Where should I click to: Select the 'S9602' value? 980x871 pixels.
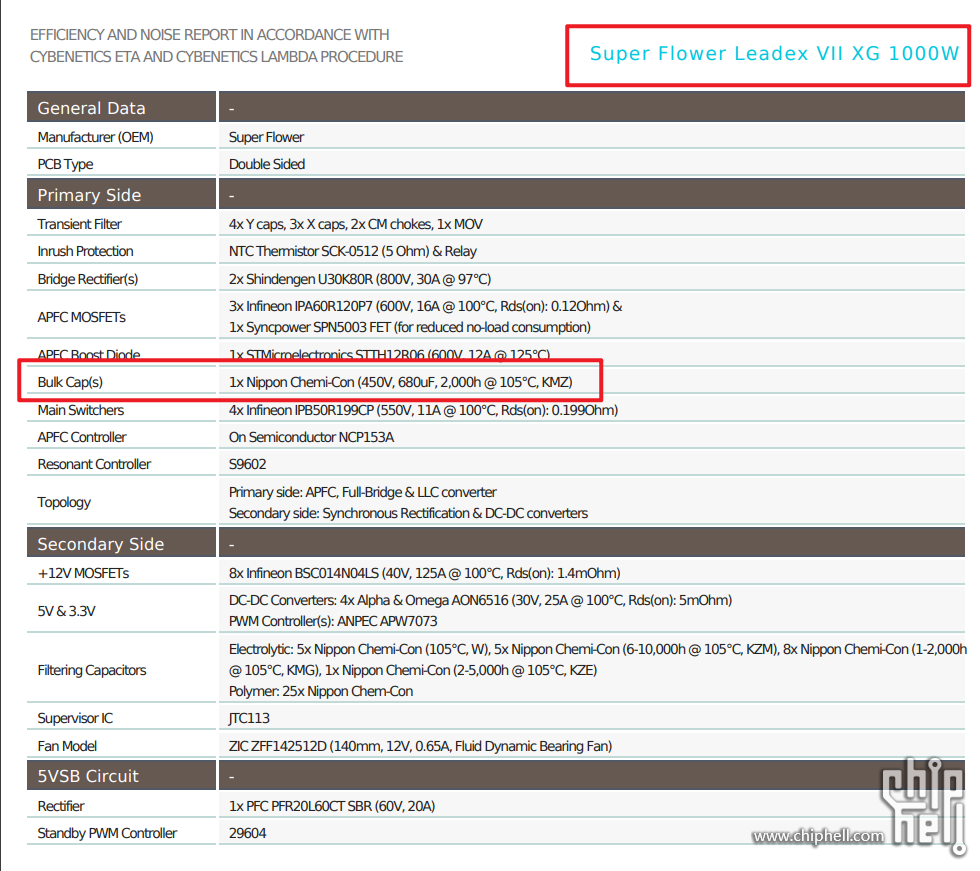click(248, 464)
